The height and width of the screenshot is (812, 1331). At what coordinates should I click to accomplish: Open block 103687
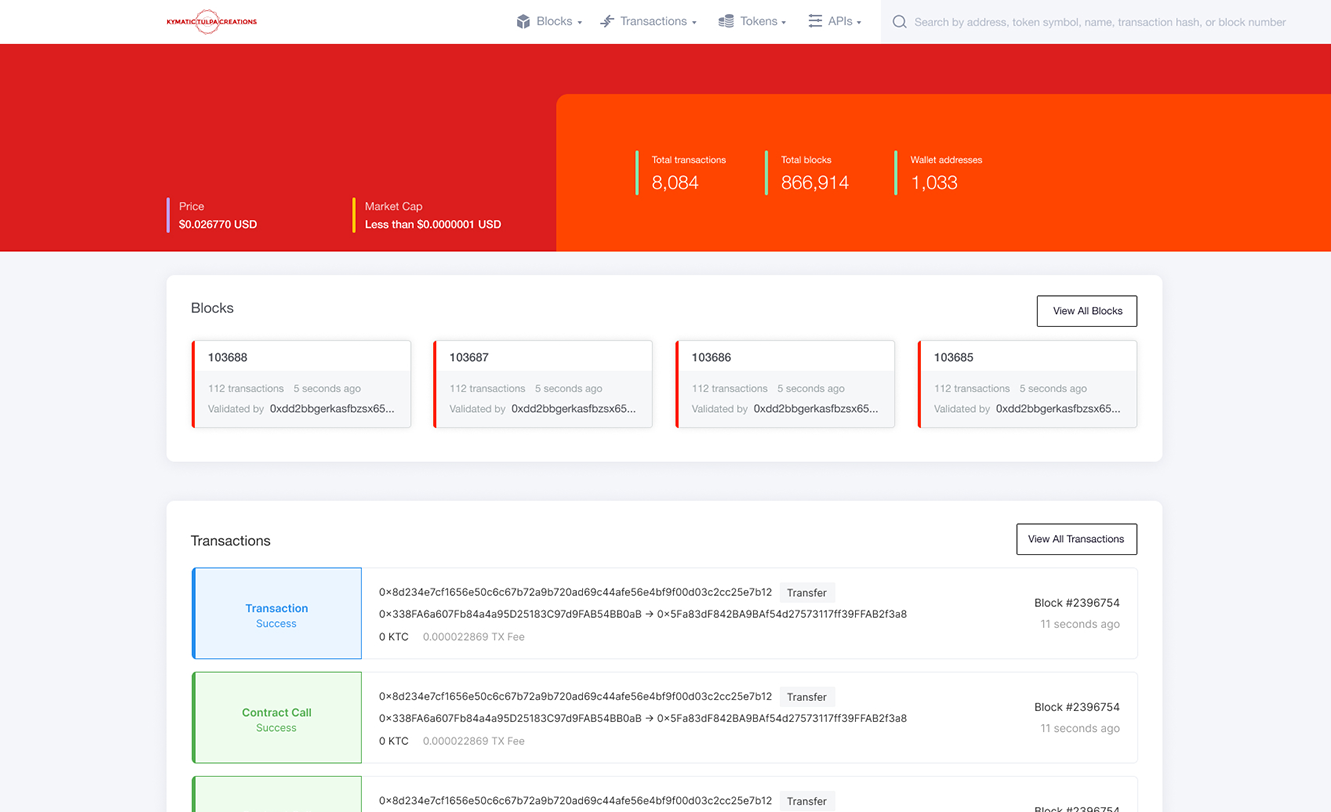pyautogui.click(x=469, y=357)
